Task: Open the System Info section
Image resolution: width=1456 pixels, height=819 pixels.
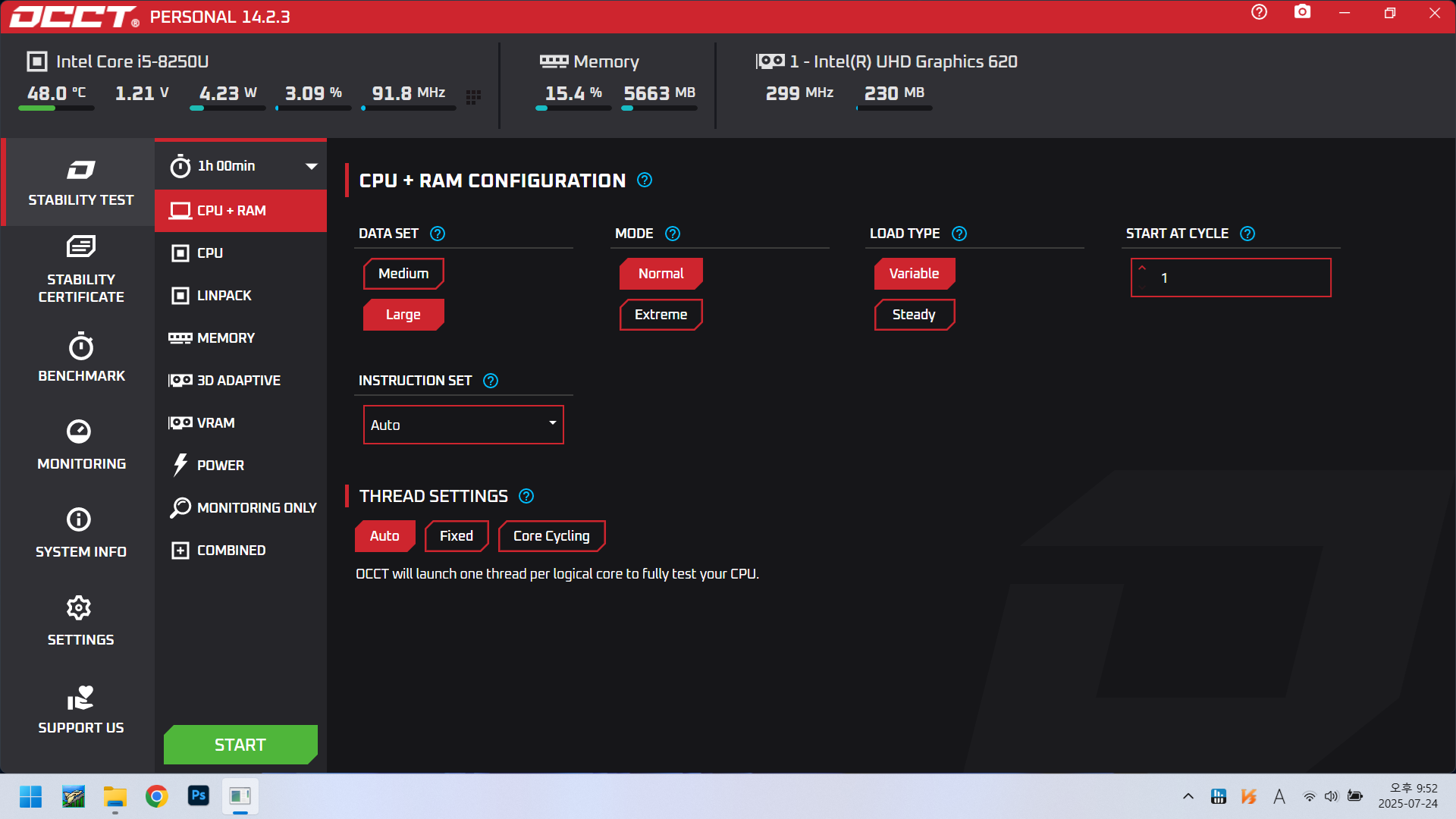Action: (79, 534)
